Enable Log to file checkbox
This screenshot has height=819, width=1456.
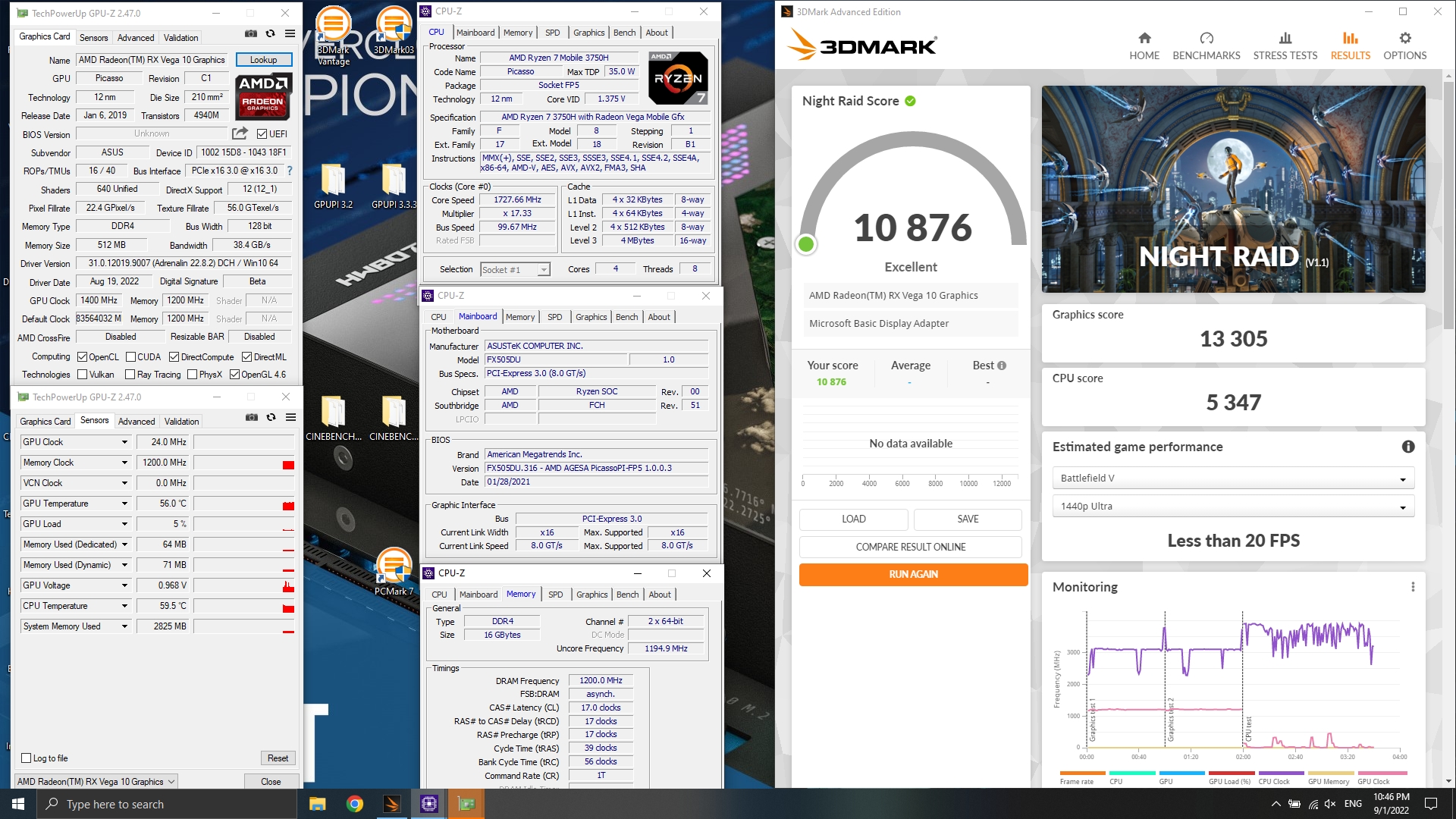pos(27,758)
